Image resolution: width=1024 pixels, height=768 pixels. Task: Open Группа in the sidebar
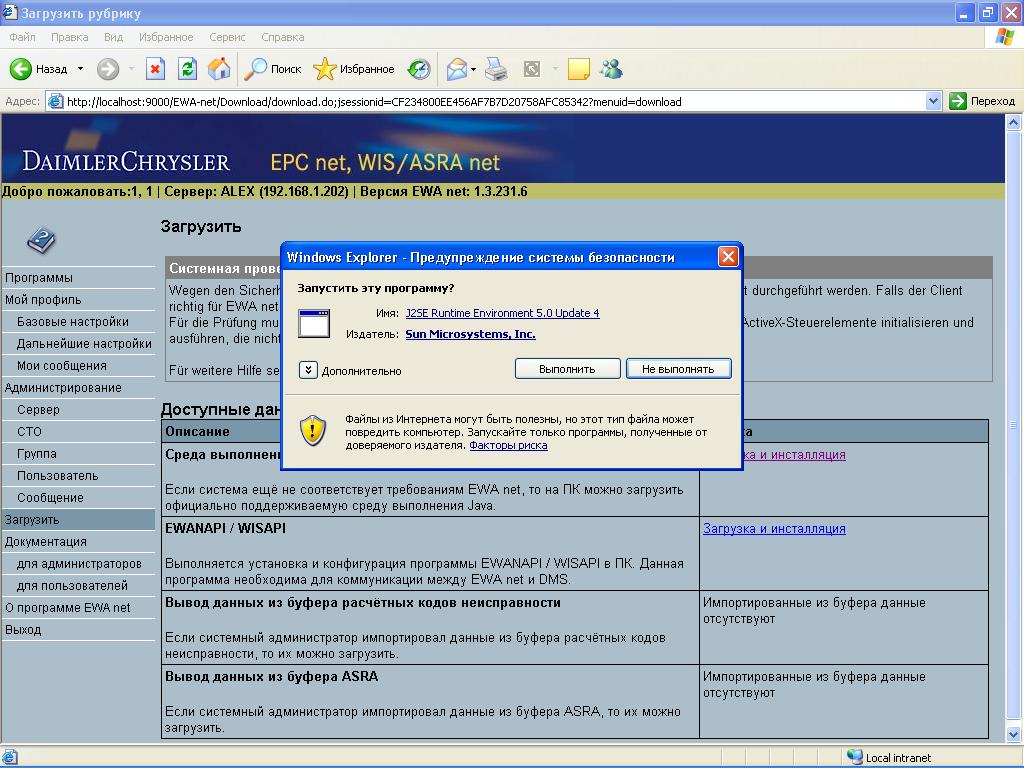(x=37, y=453)
